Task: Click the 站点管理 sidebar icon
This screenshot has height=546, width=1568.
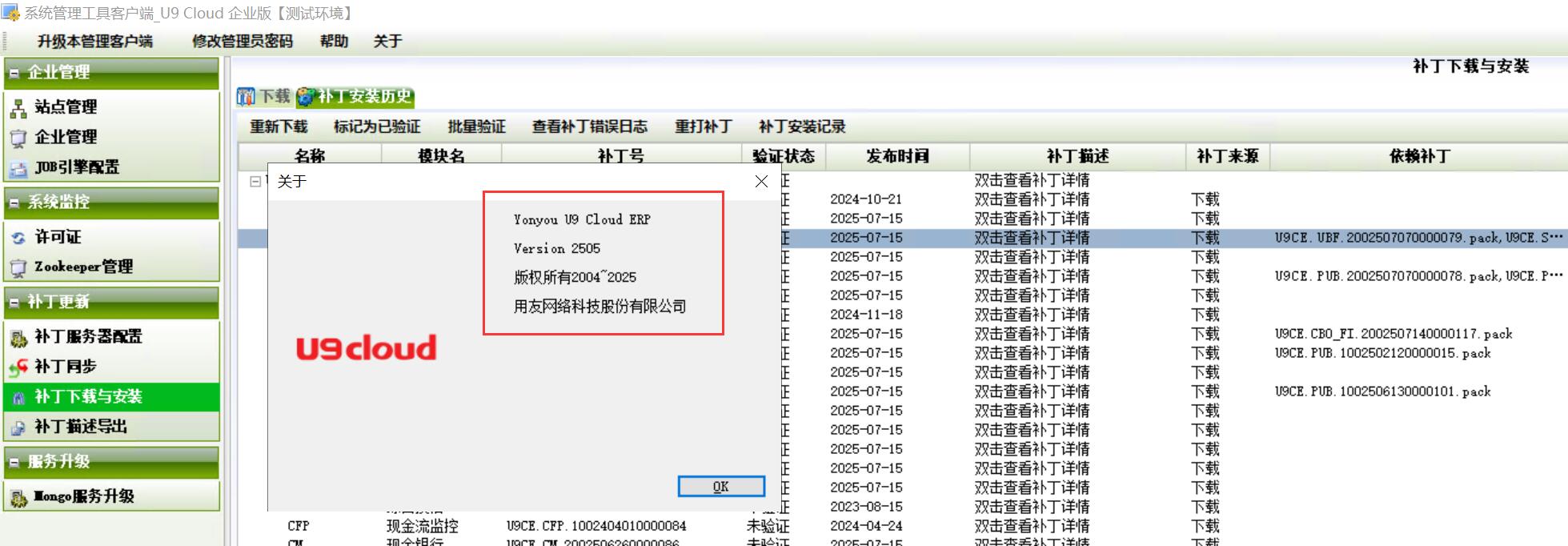Action: click(18, 107)
